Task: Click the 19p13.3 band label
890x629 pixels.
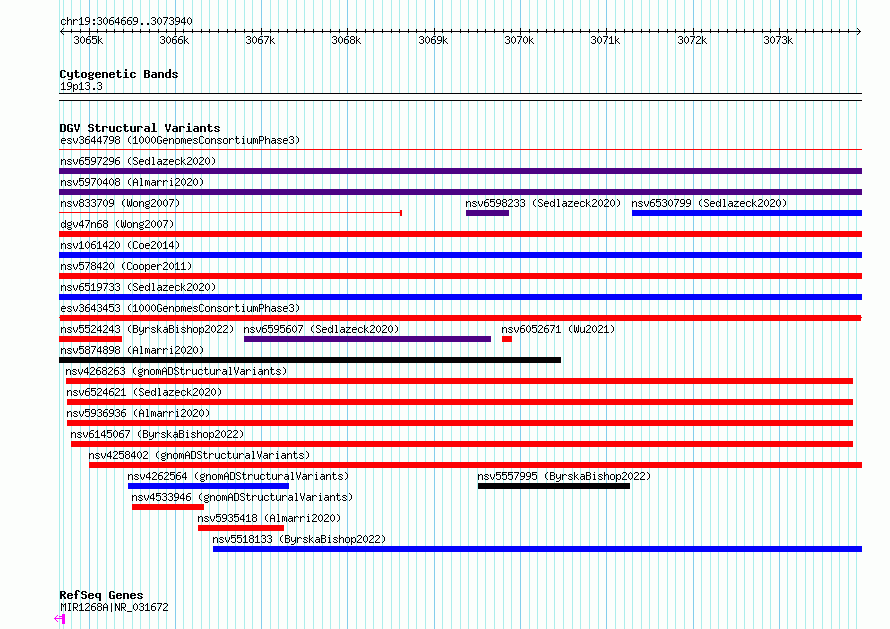Action: coord(81,86)
